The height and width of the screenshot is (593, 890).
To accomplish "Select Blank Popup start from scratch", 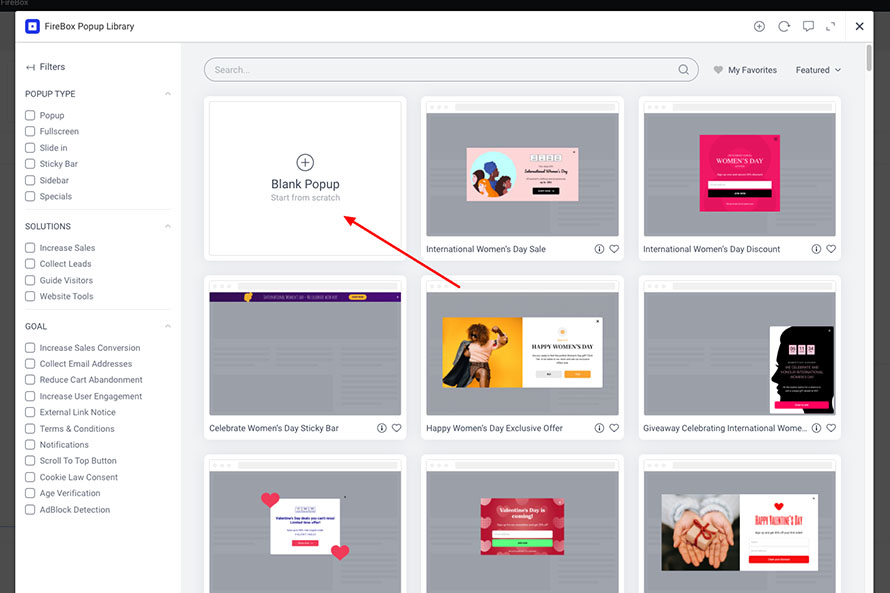I will point(305,178).
